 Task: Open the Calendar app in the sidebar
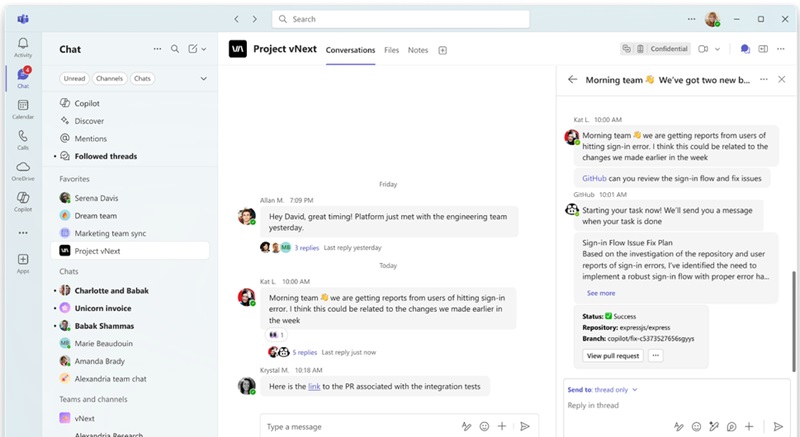pyautogui.click(x=22, y=108)
